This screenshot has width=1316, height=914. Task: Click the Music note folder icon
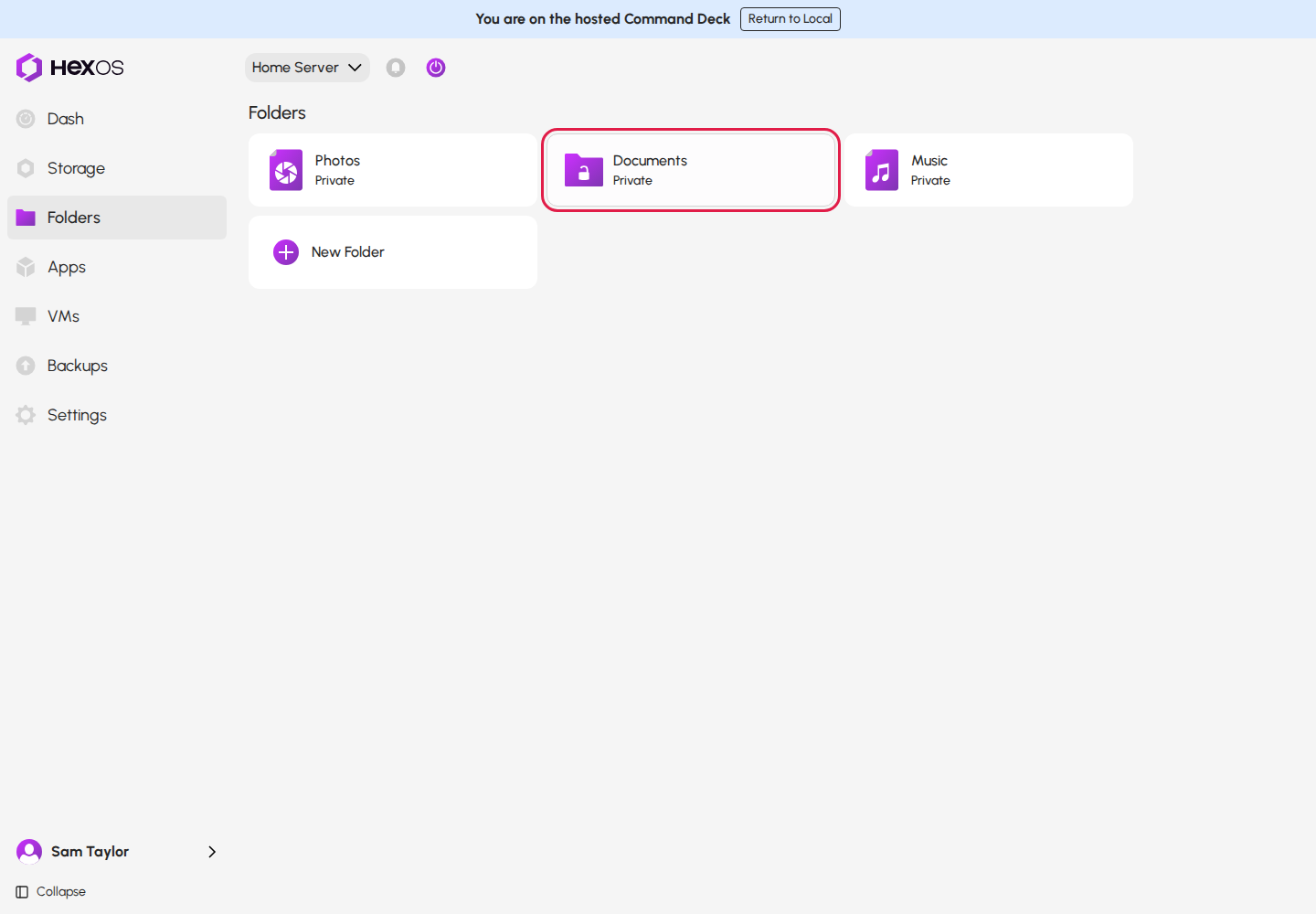pyautogui.click(x=882, y=170)
